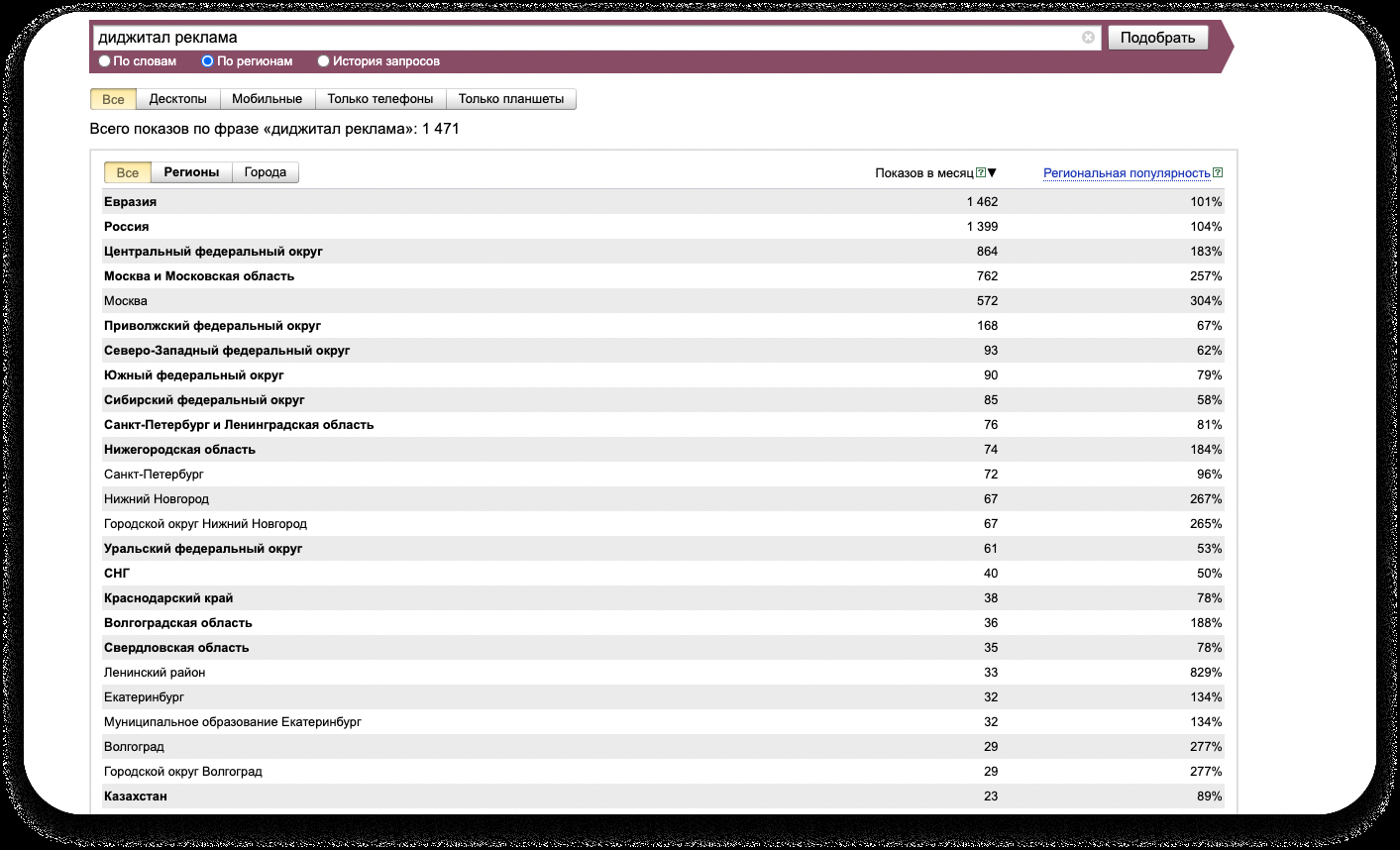The width and height of the screenshot is (1400, 850).
Task: Click popularity value 829% for Ленинский район
Action: click(1207, 673)
